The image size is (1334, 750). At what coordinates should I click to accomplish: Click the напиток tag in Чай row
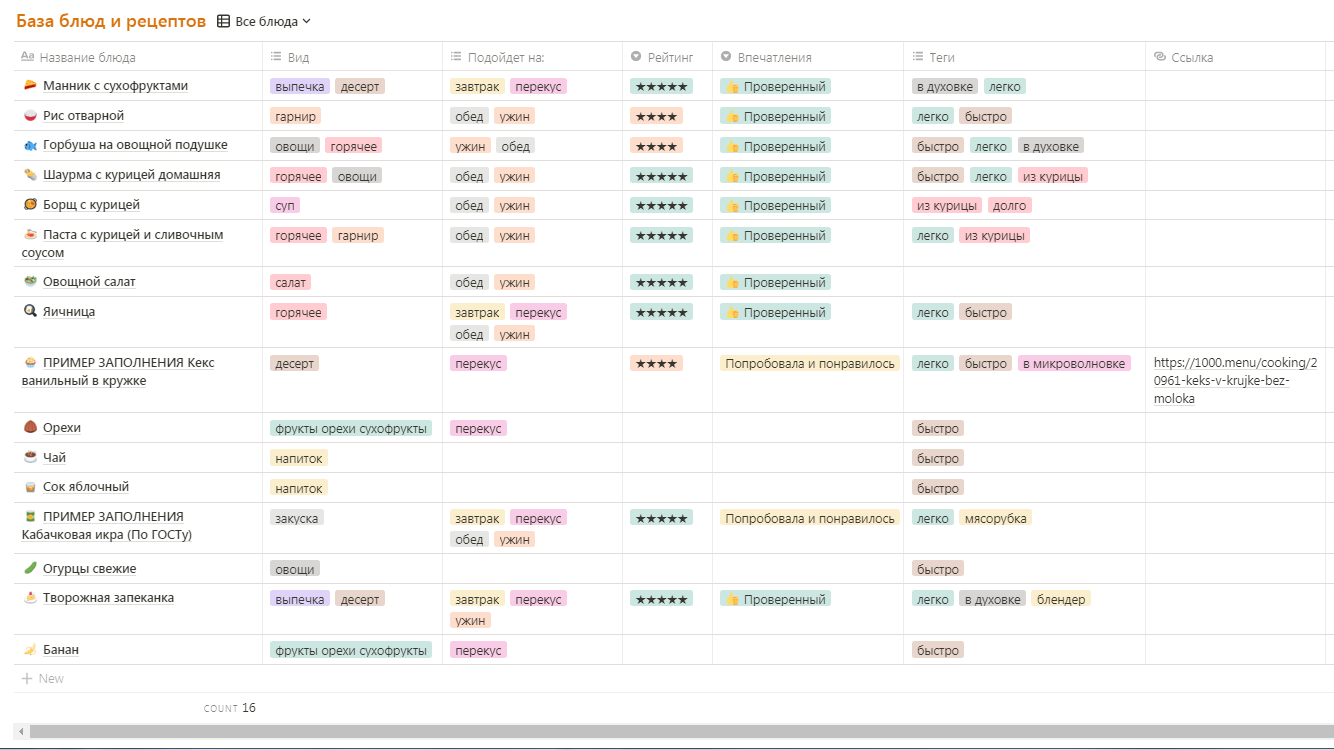pos(299,458)
